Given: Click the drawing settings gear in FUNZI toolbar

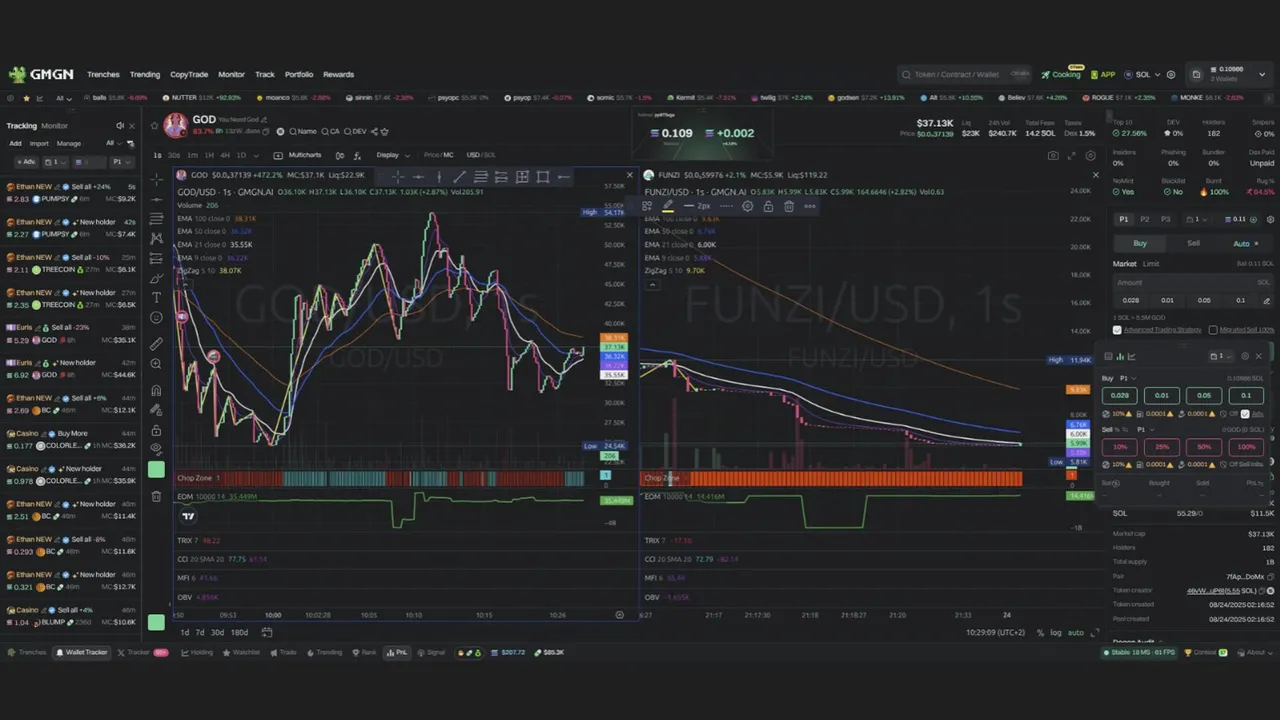Looking at the screenshot, I should pos(747,206).
